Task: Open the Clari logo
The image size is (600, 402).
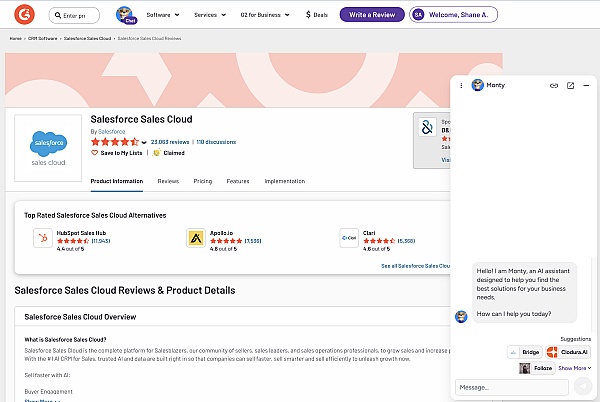Action: click(x=349, y=238)
